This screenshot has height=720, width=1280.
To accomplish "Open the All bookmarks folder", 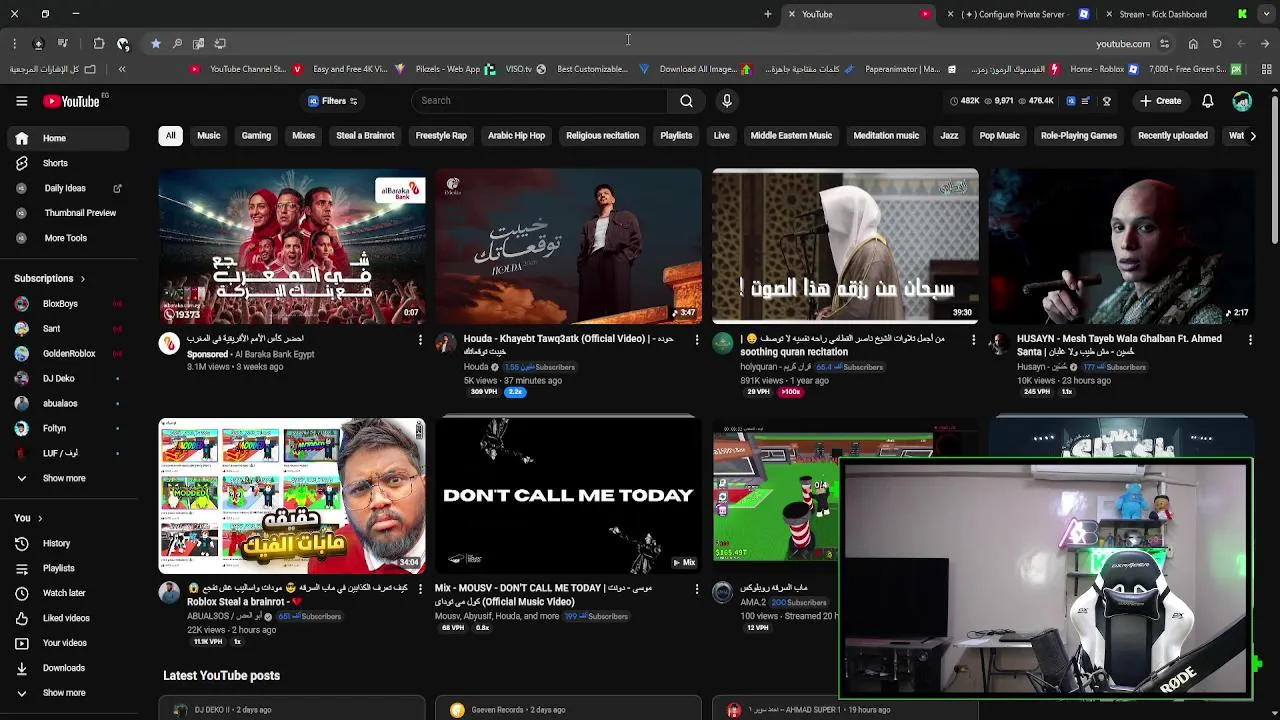I will [52, 69].
